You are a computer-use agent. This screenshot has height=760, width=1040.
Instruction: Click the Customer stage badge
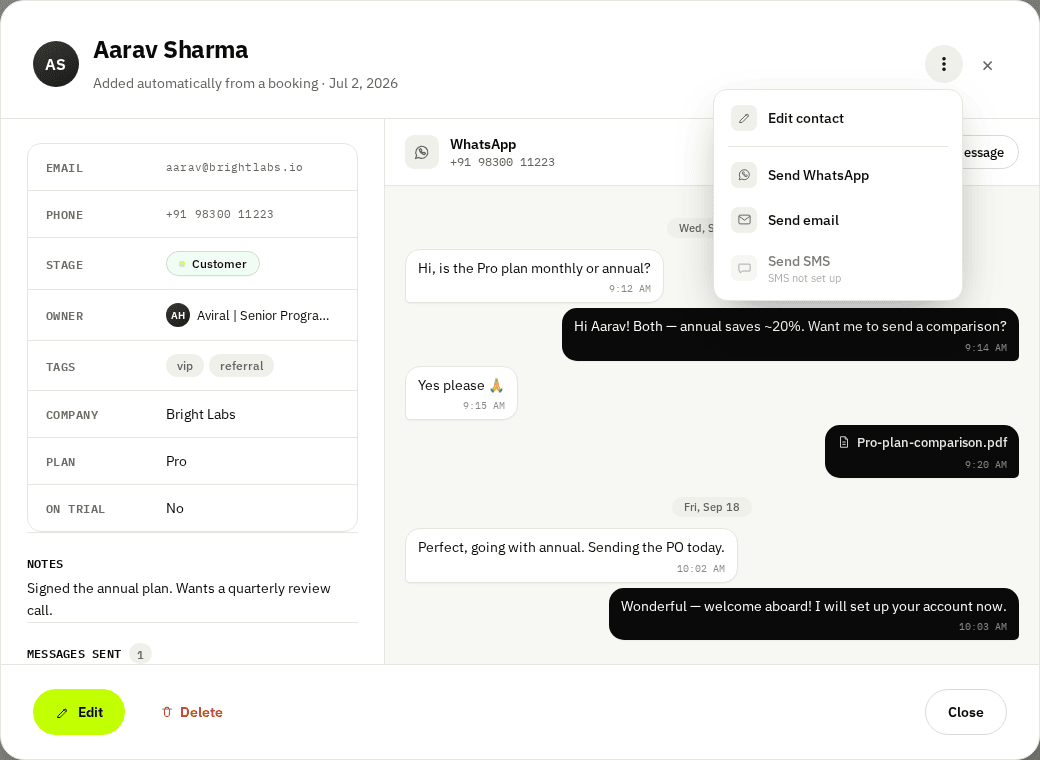[213, 264]
